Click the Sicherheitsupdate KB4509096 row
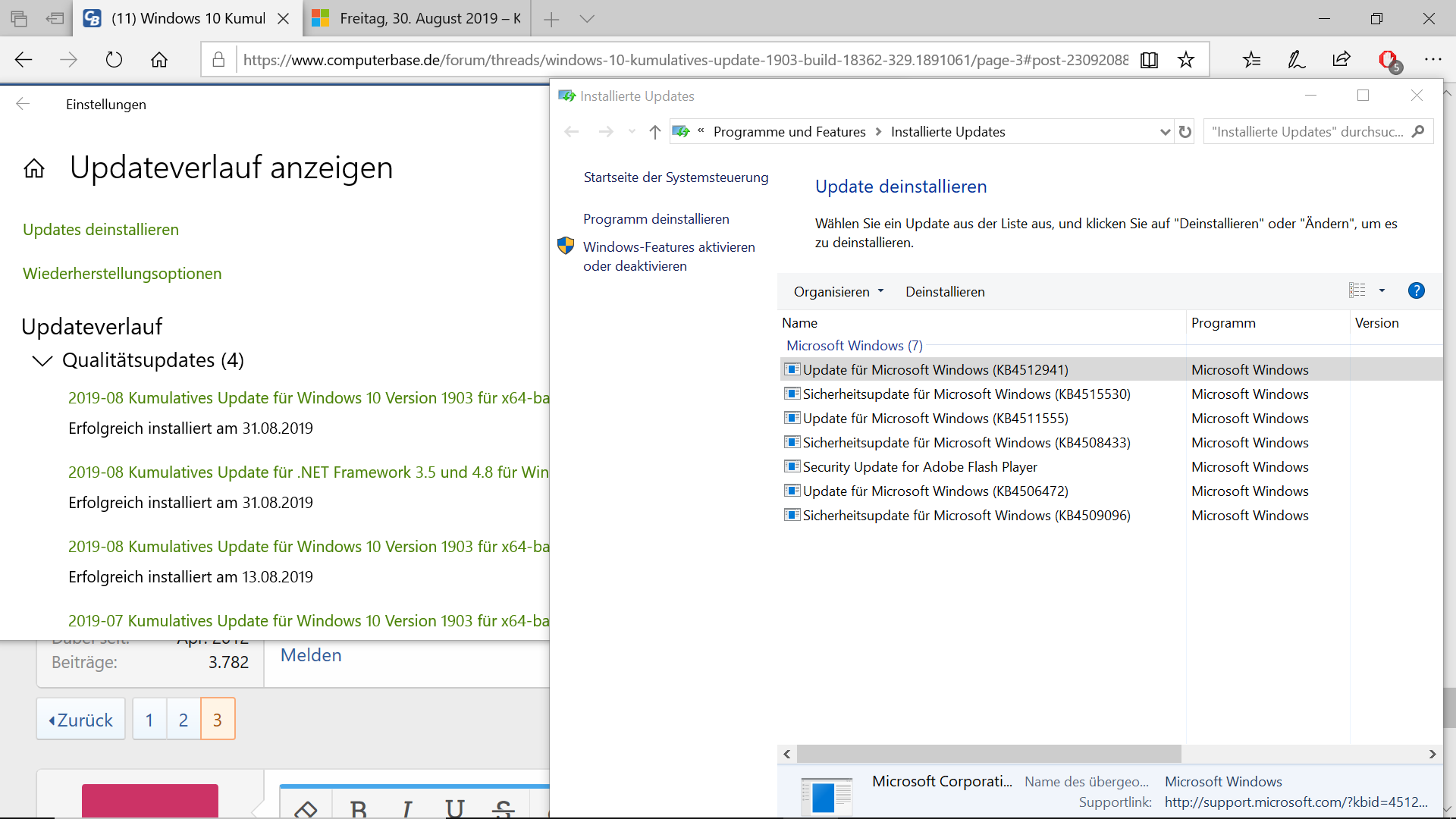Screen dimensions: 1456x819 point(1111,516)
